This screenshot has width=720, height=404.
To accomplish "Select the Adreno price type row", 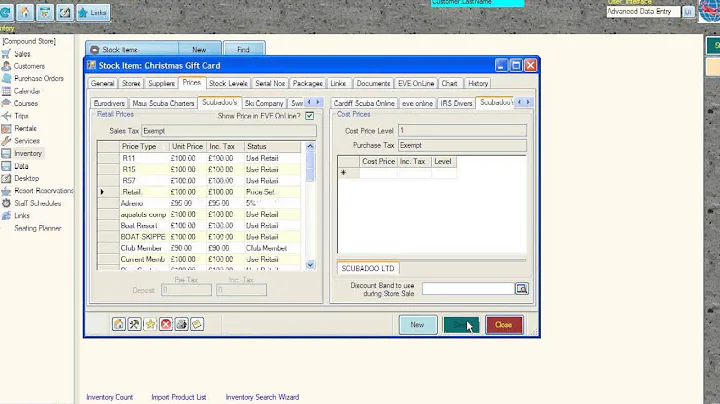I will click(199, 203).
